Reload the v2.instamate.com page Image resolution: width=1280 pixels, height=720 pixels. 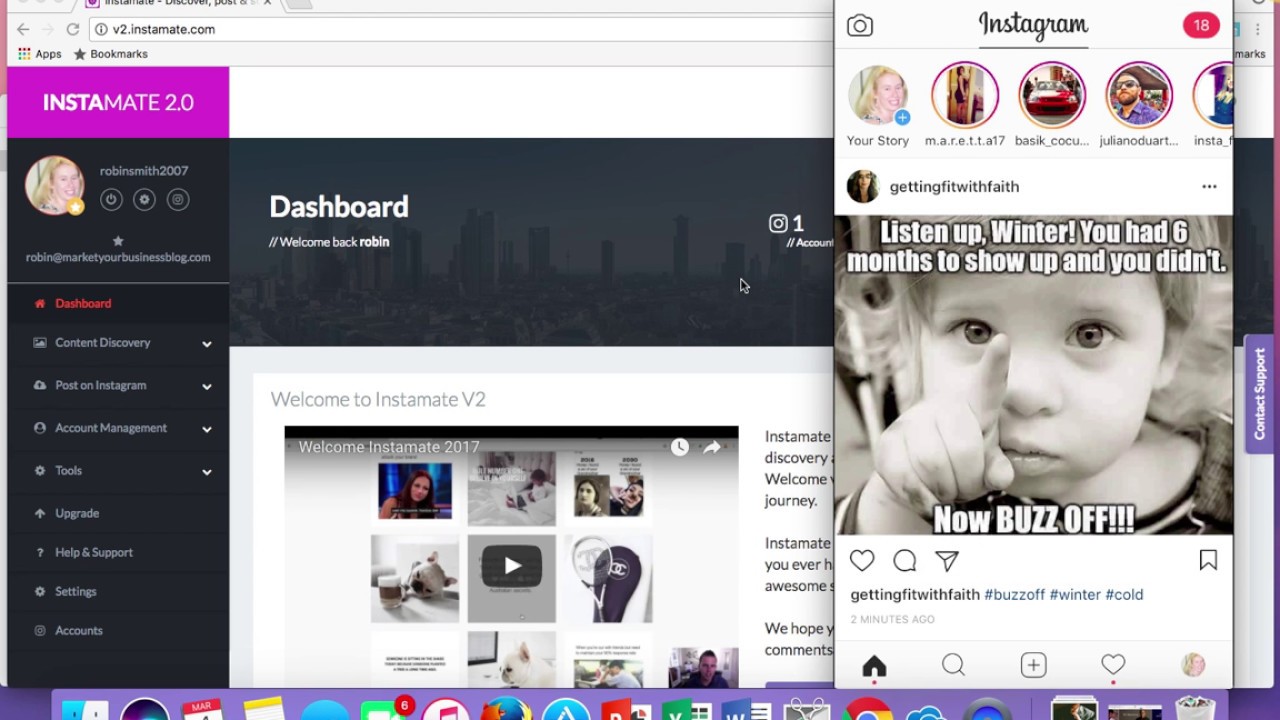(x=72, y=29)
